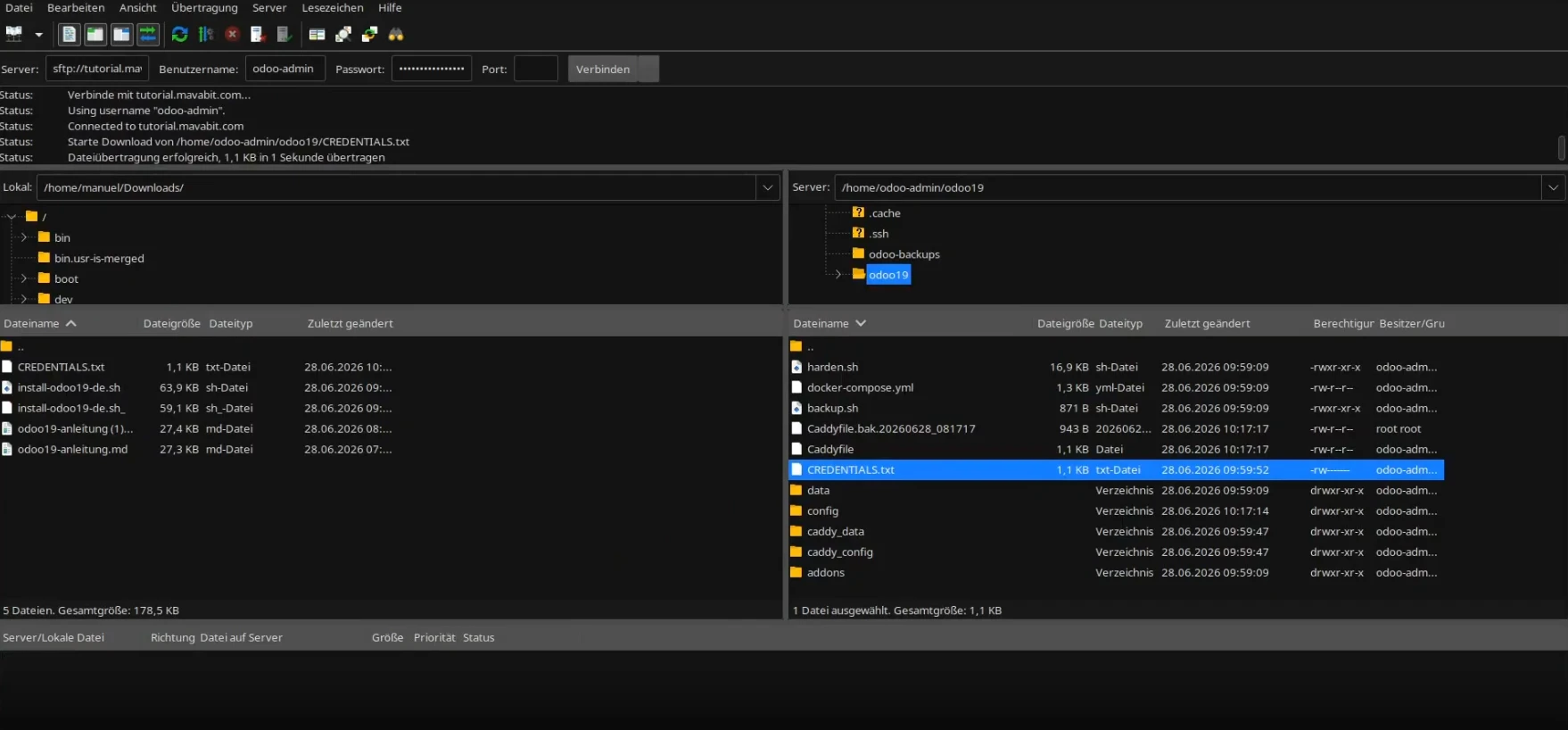
Task: Click the caddy_data folder icon
Action: point(796,531)
